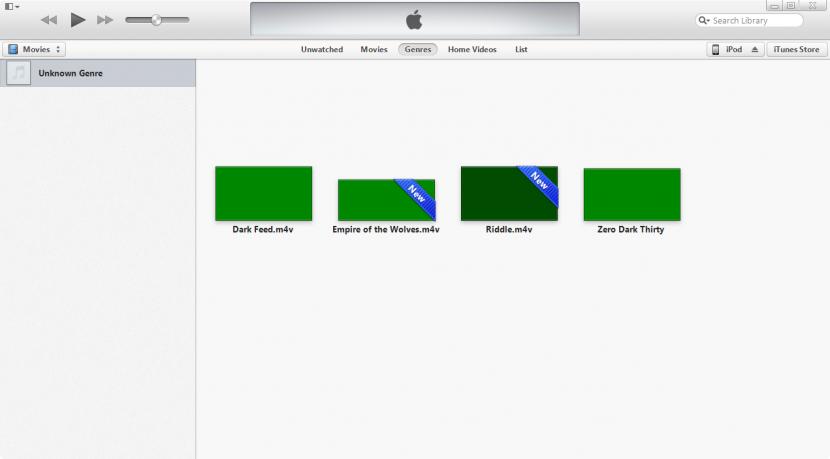Eject the iPod using eject icon
Viewport: 830px width, 459px height.
(x=755, y=49)
